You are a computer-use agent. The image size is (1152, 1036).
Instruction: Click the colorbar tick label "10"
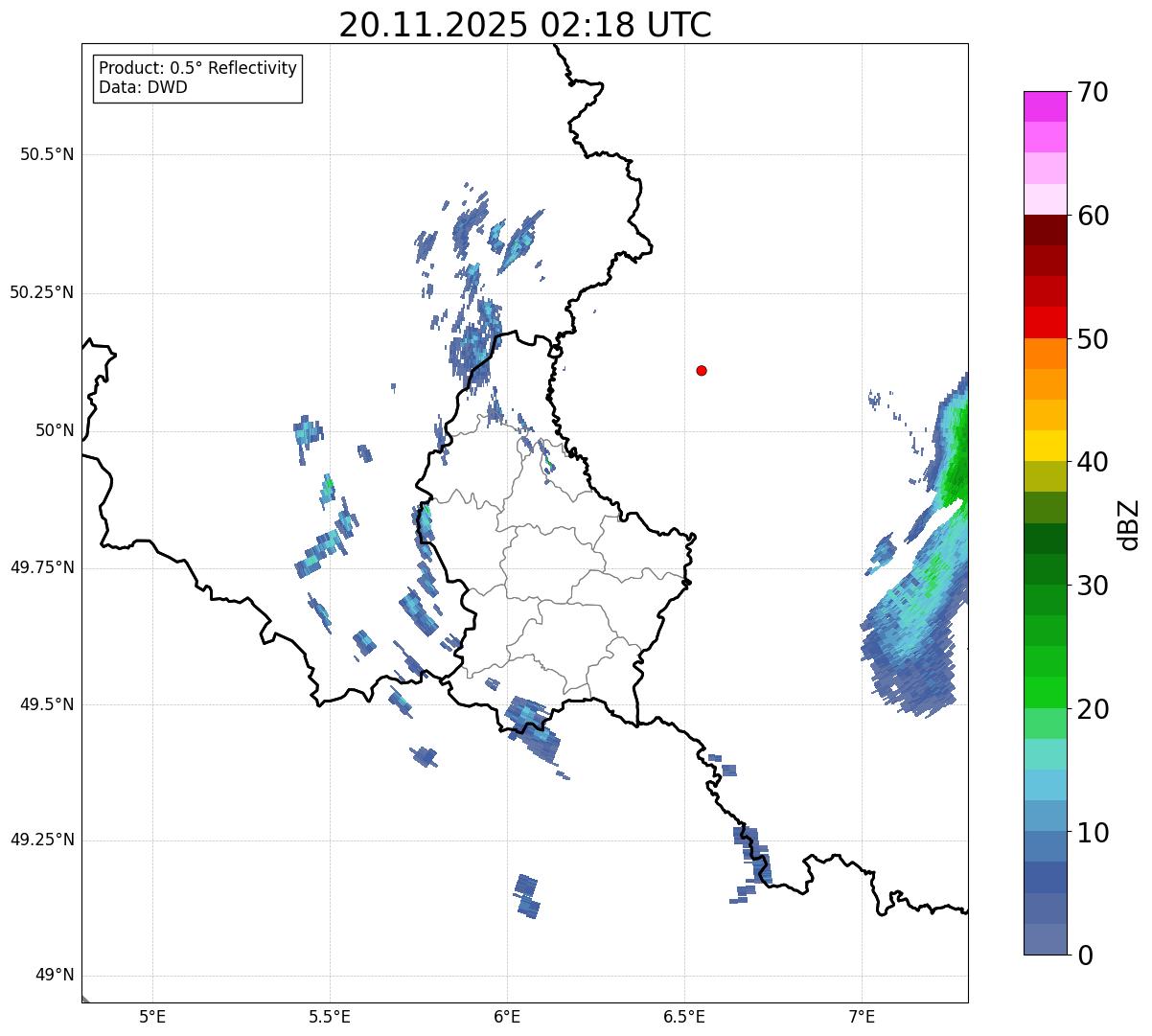pyautogui.click(x=1093, y=833)
